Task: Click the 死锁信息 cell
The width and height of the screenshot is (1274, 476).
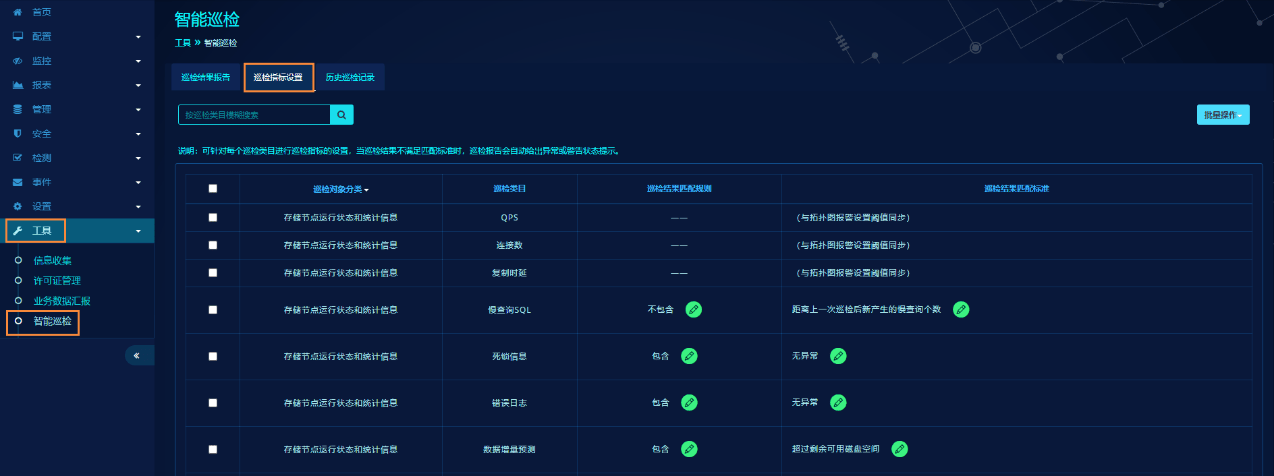Action: click(510, 355)
